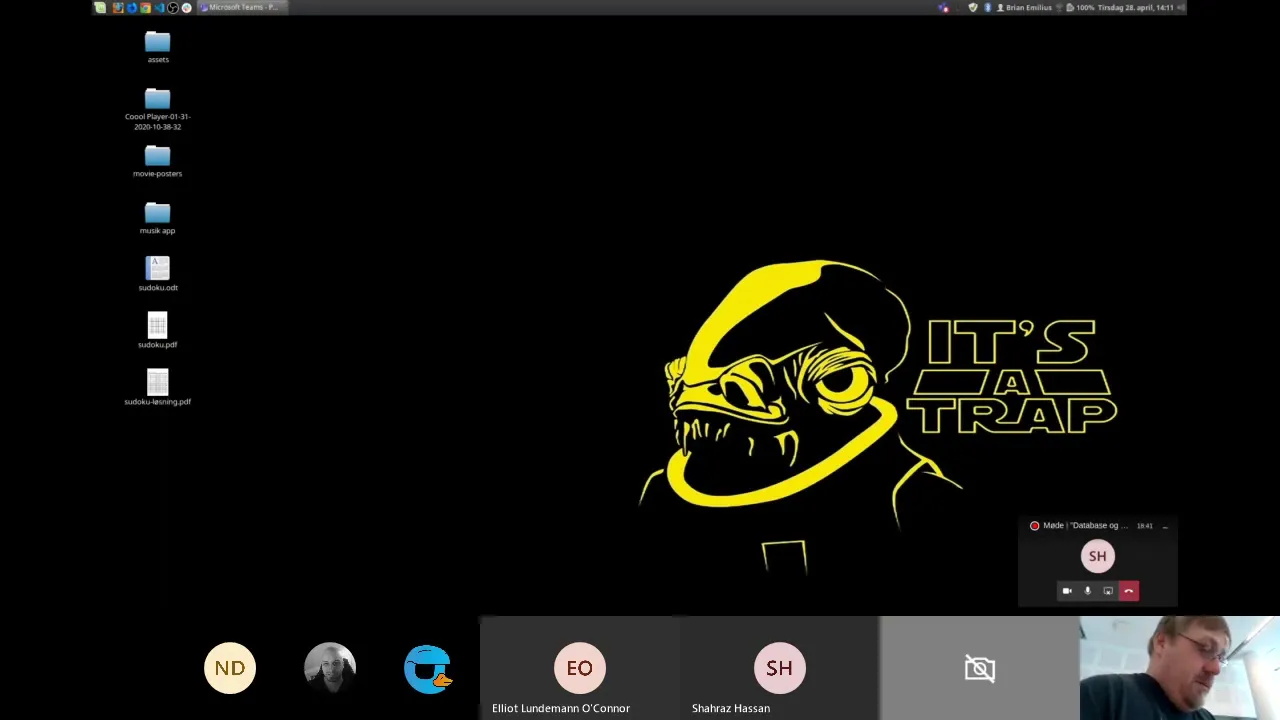Open Bluetooth tray icon

[988, 7]
